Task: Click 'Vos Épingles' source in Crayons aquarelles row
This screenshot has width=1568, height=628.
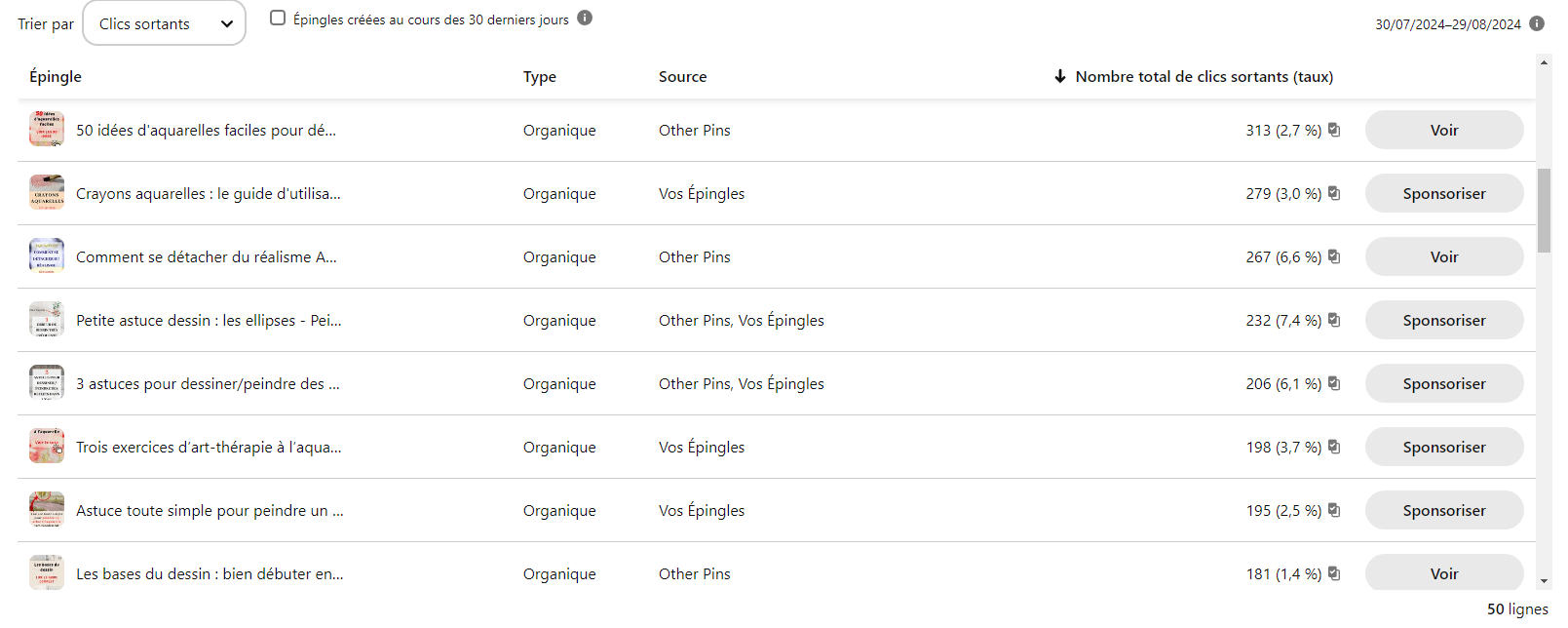Action: 702,193
